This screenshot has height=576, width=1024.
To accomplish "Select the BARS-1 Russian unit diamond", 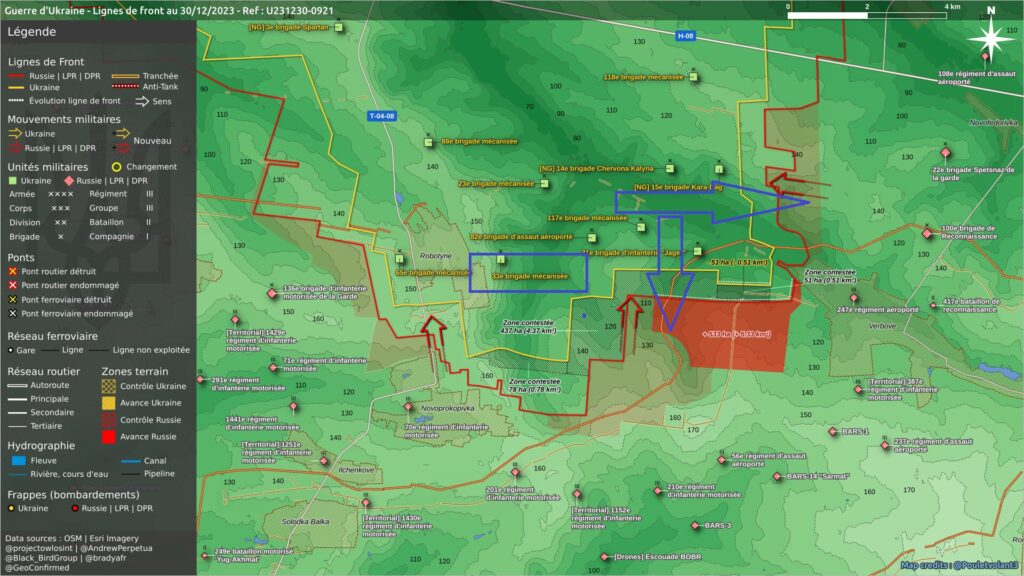I will point(832,432).
